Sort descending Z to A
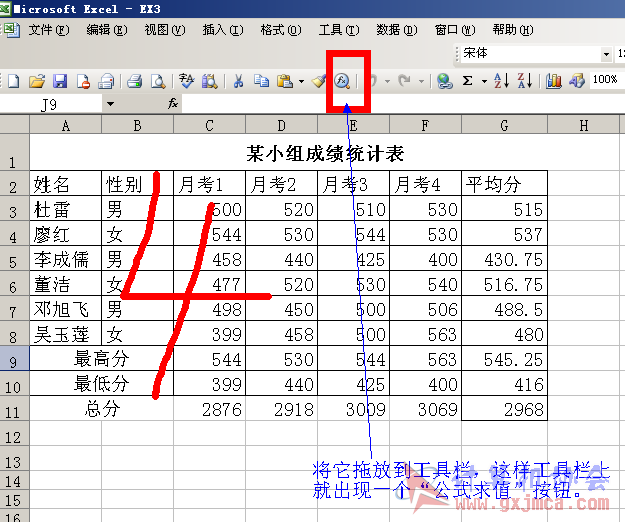The image size is (625, 522). [x=525, y=81]
